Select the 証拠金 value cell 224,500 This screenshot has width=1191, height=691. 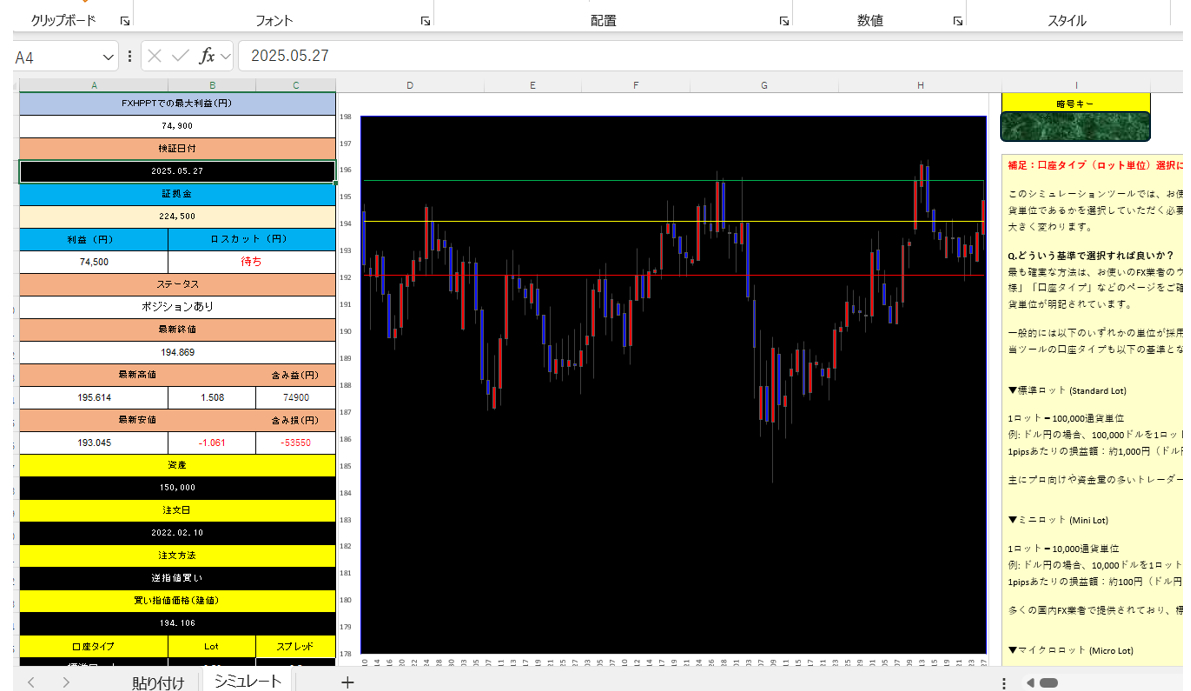point(177,216)
